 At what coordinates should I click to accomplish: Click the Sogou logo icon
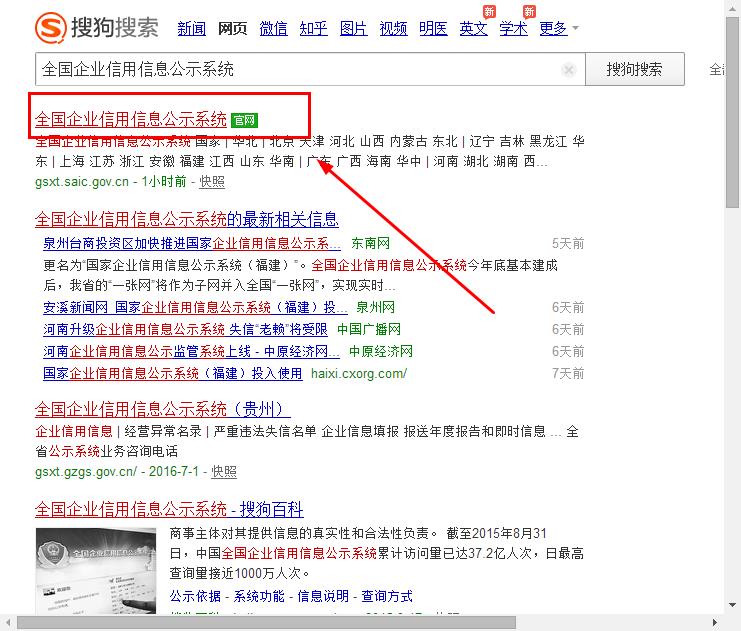[50, 27]
